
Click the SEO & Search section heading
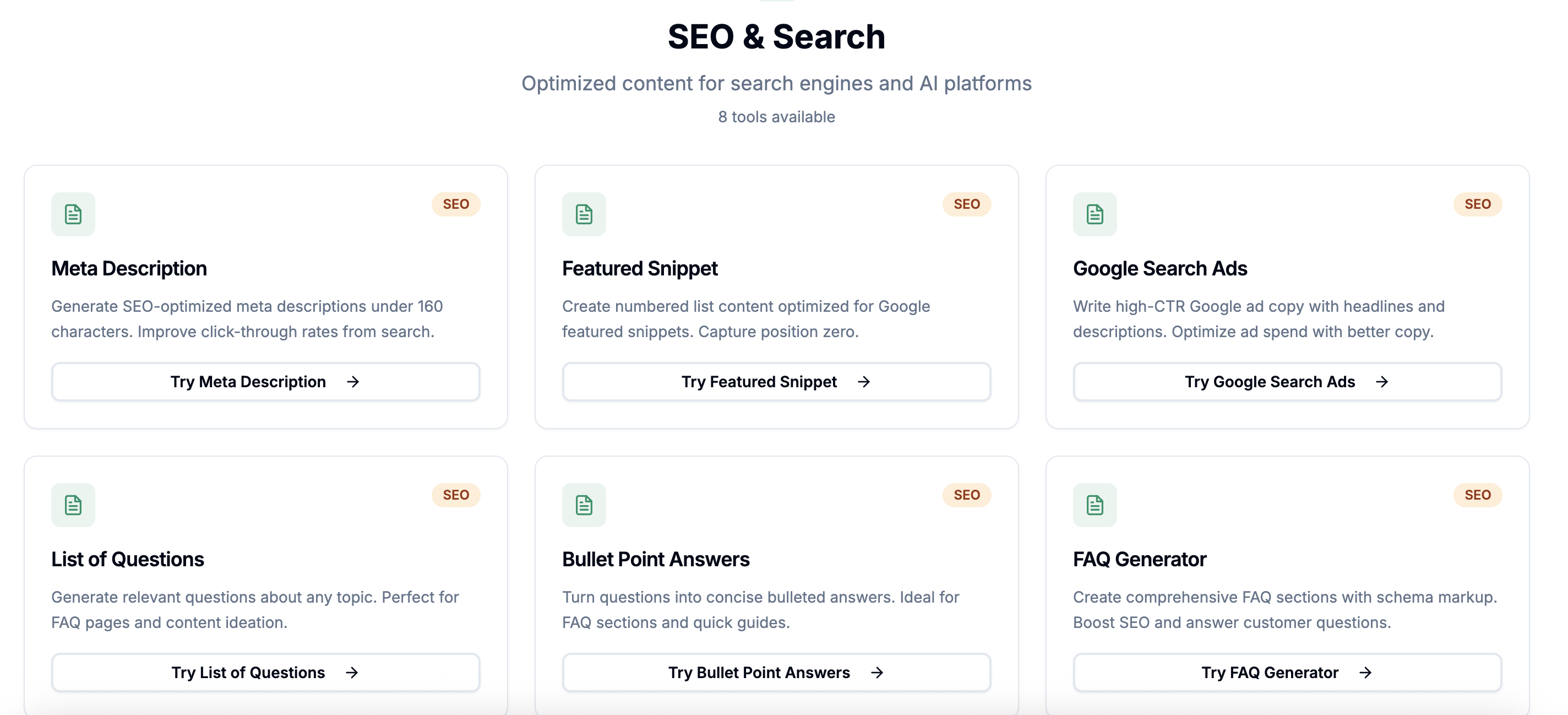pos(776,36)
